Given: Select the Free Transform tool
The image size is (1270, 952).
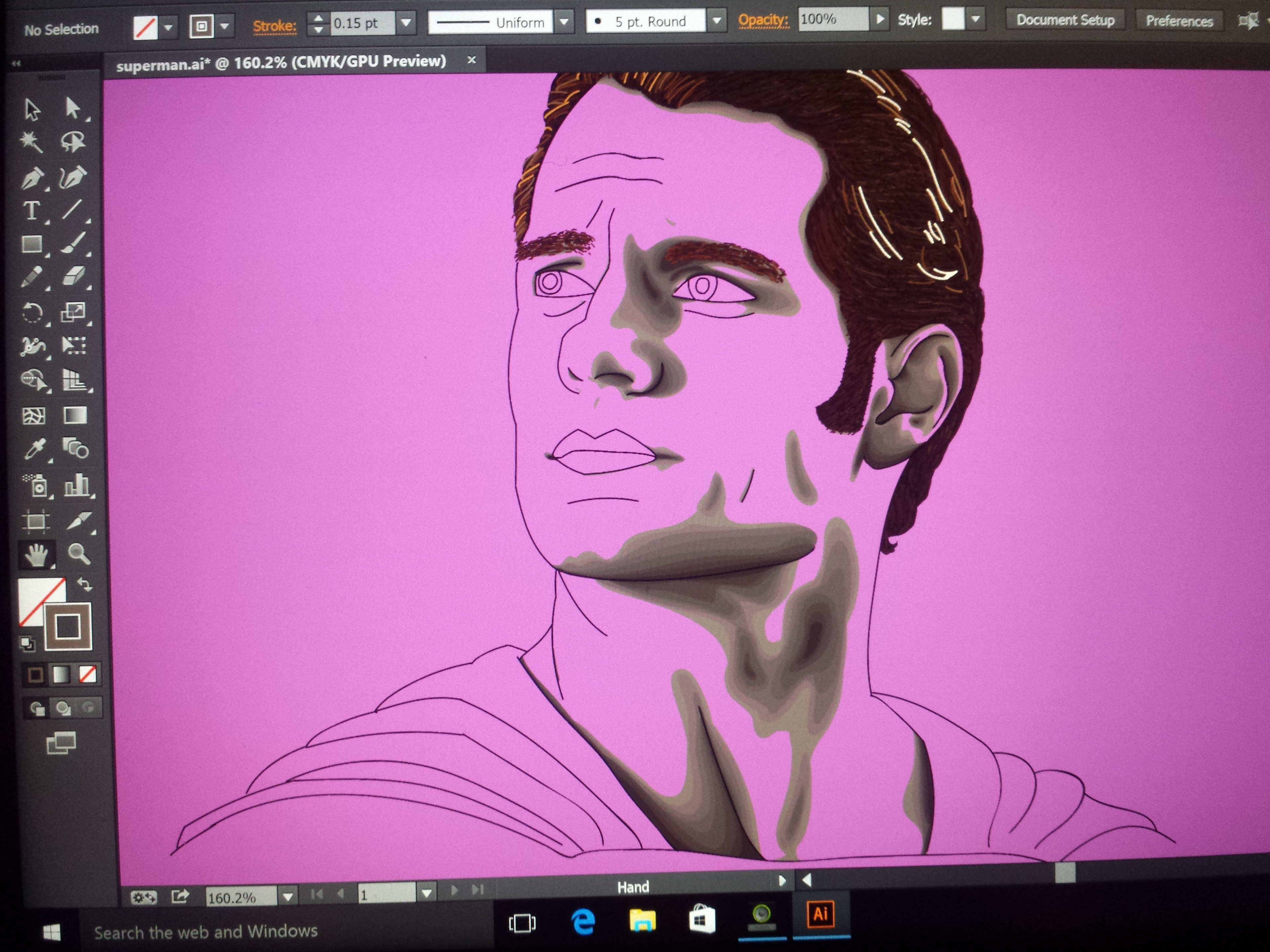Looking at the screenshot, I should [74, 345].
